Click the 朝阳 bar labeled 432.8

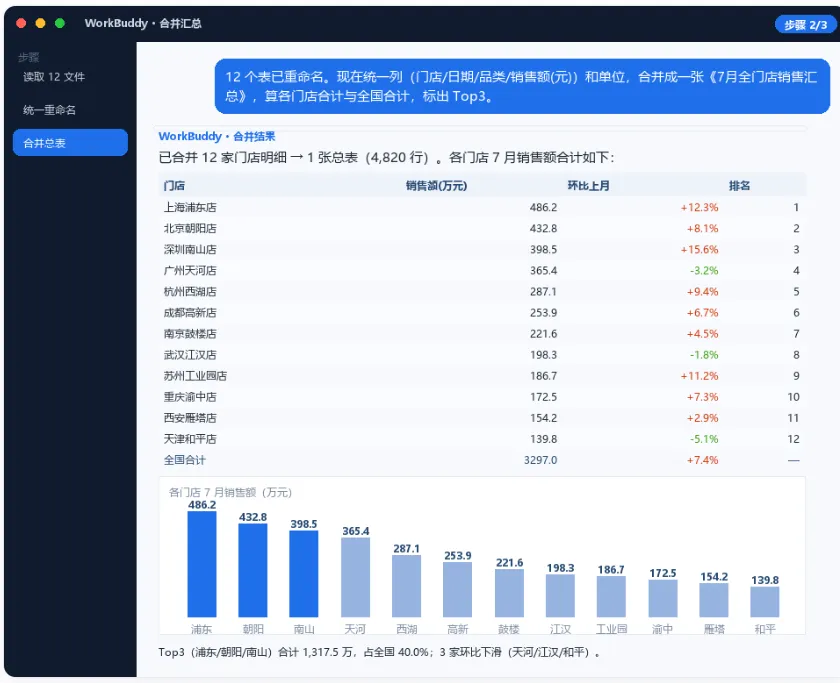pos(253,571)
